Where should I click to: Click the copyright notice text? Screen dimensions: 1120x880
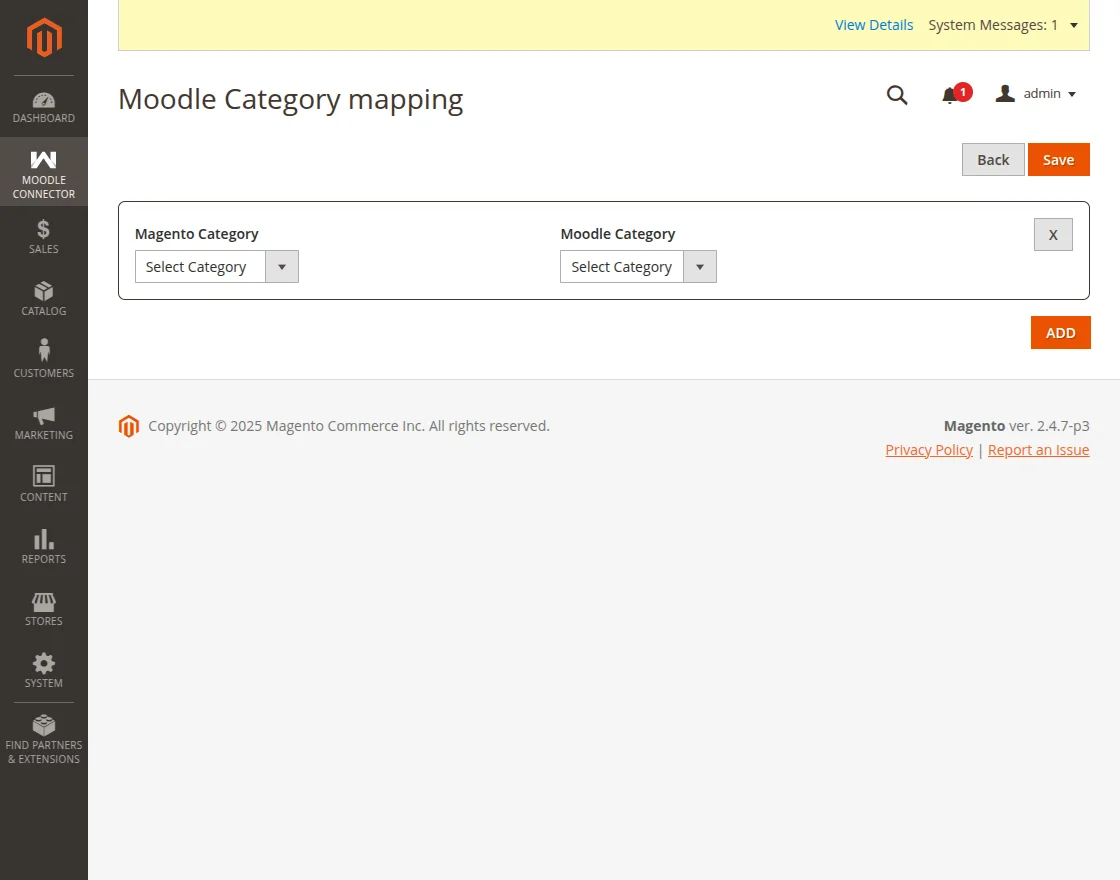coord(349,426)
